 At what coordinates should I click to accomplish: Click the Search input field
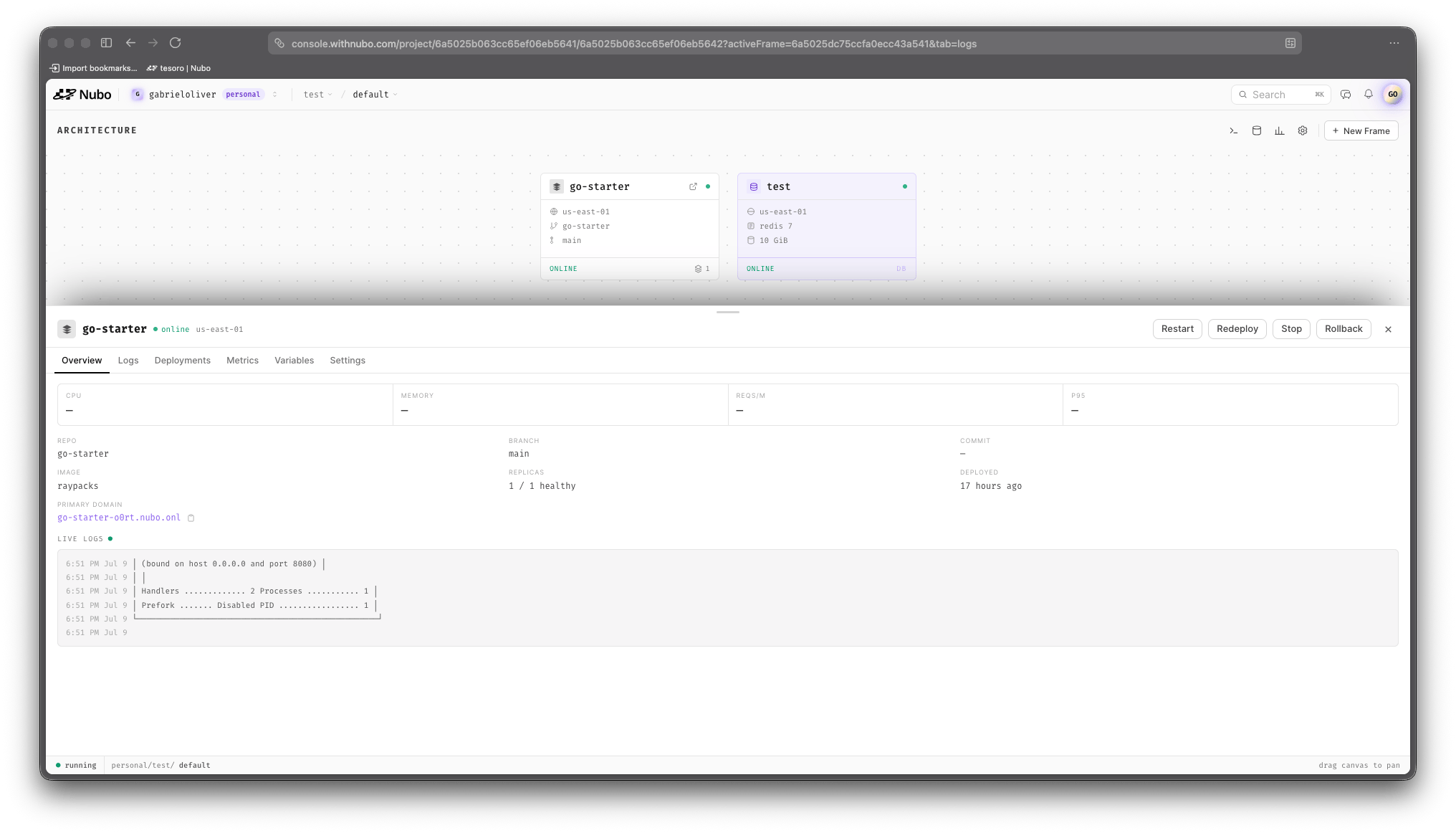pyautogui.click(x=1280, y=95)
